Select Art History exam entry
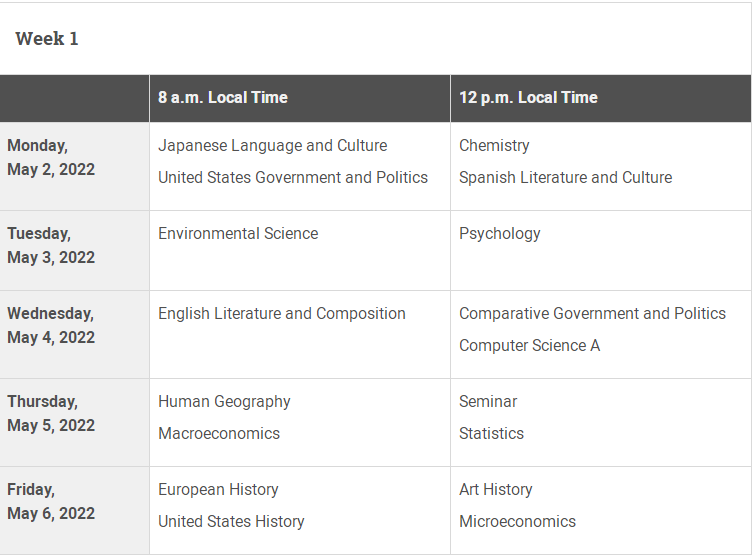The height and width of the screenshot is (558, 753). (496, 490)
